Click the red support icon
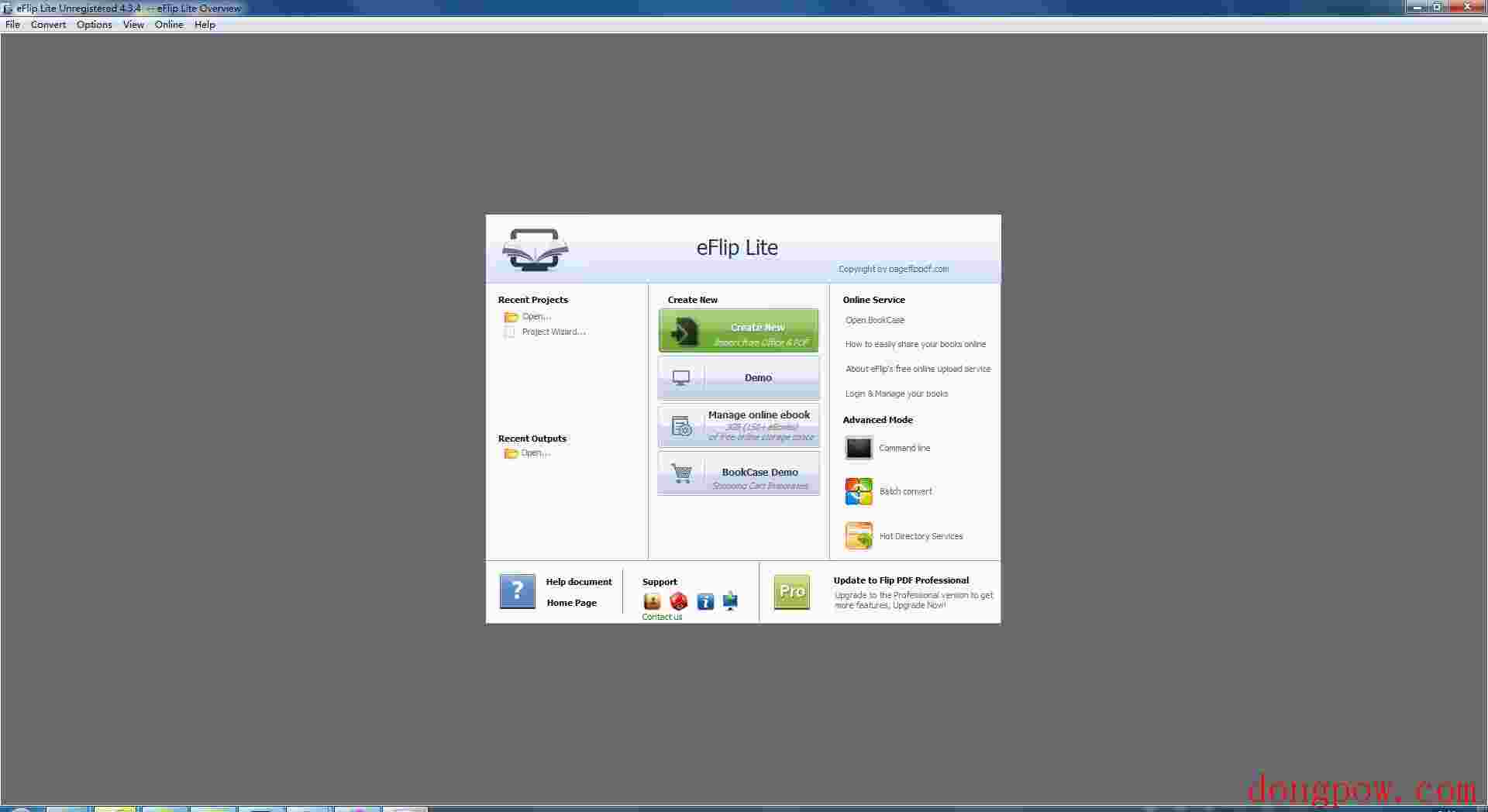Image resolution: width=1488 pixels, height=812 pixels. click(x=679, y=601)
